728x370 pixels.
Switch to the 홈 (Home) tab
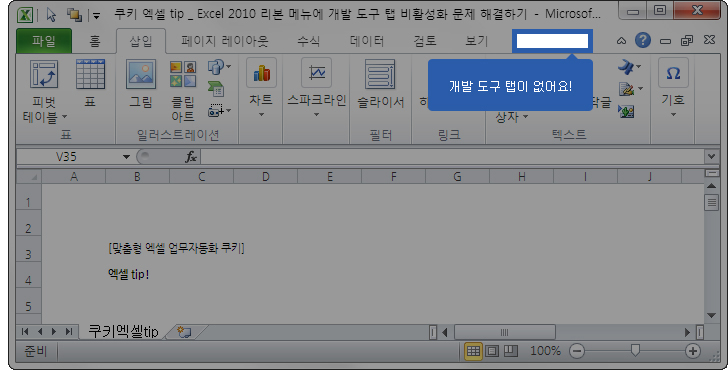click(x=95, y=41)
